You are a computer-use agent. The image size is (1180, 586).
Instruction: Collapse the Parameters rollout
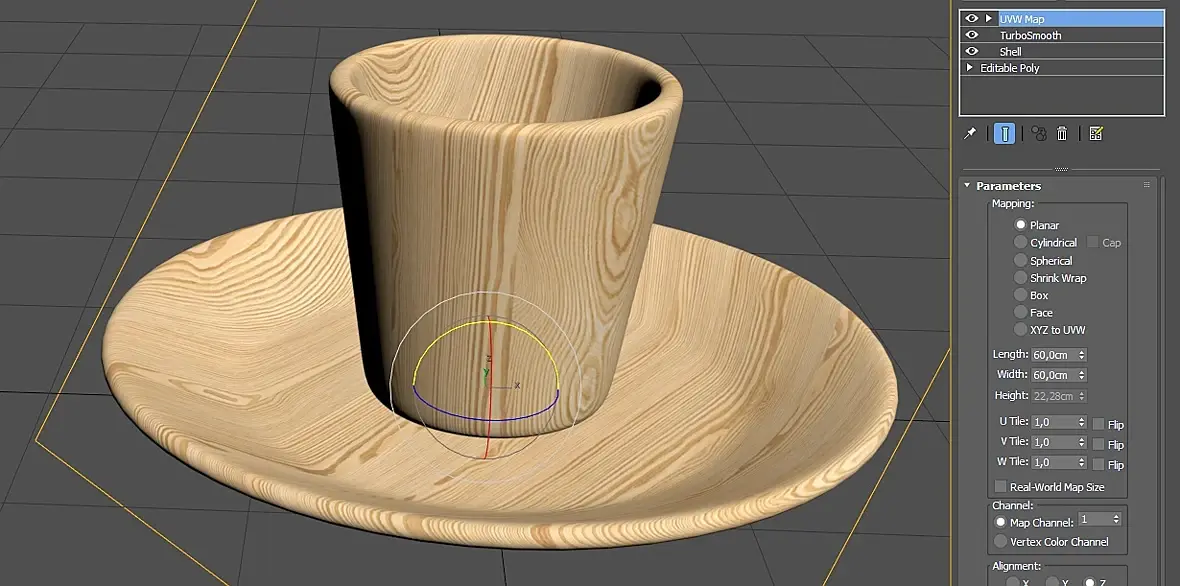pos(967,186)
